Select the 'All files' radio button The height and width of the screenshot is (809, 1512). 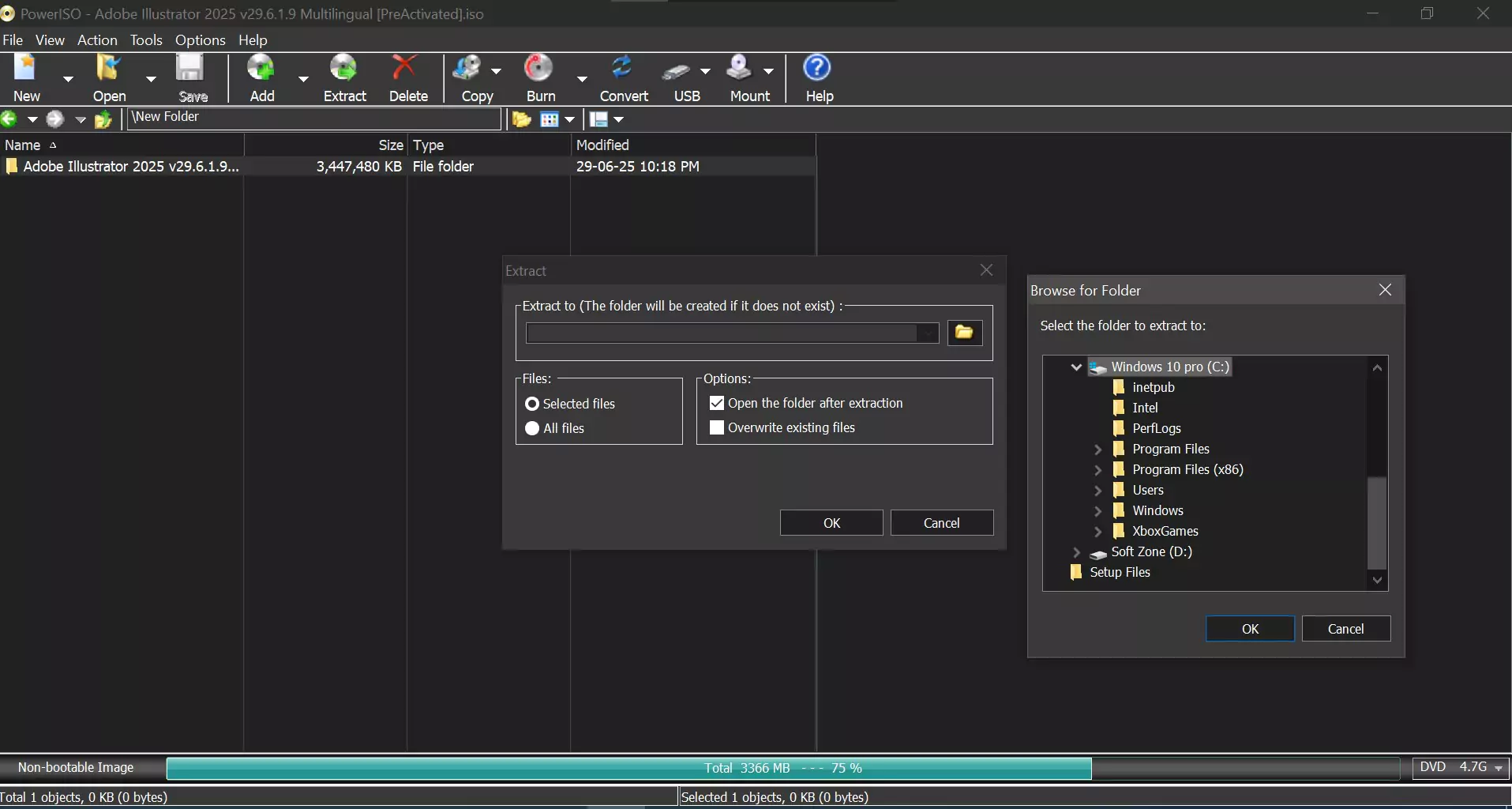tap(532, 428)
